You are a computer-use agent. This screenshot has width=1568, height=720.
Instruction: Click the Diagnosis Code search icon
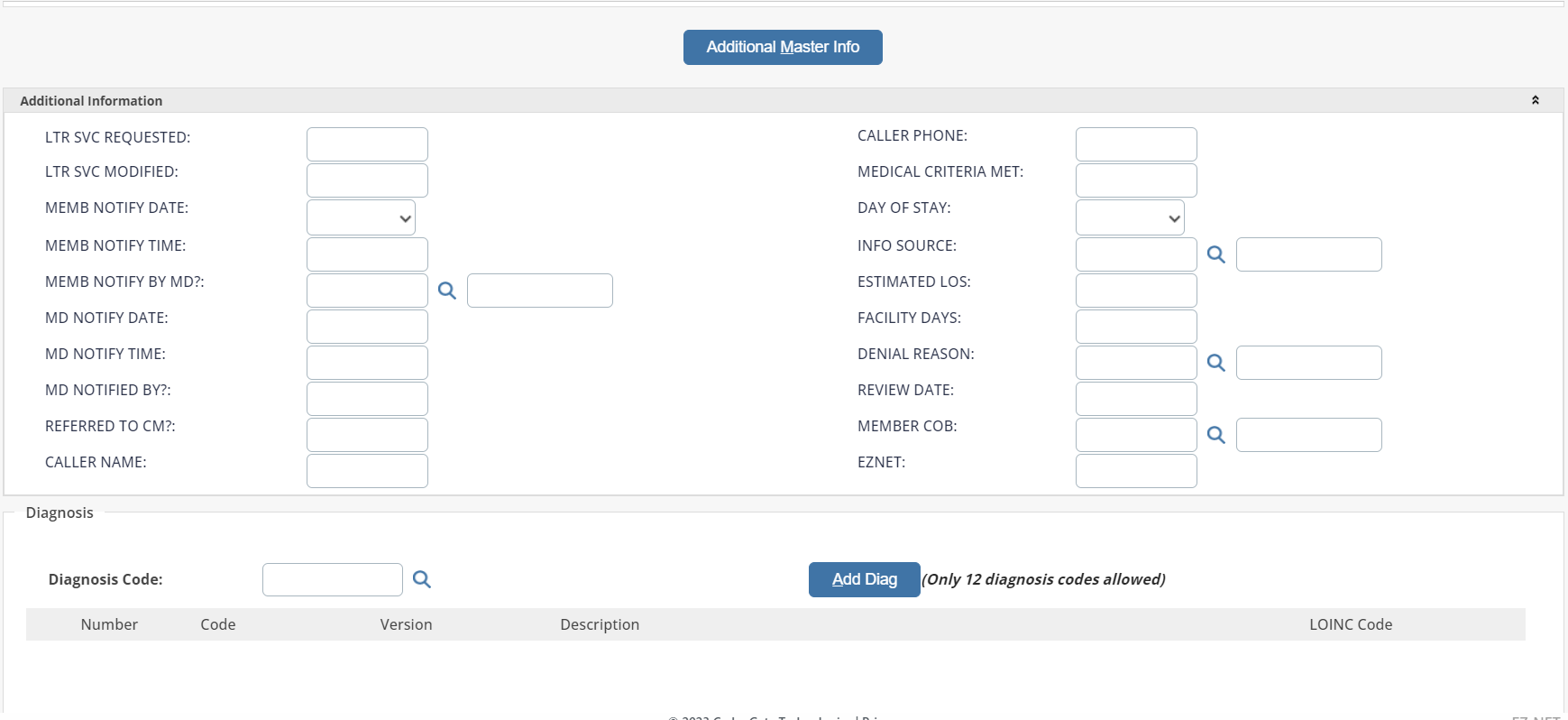pyautogui.click(x=422, y=579)
